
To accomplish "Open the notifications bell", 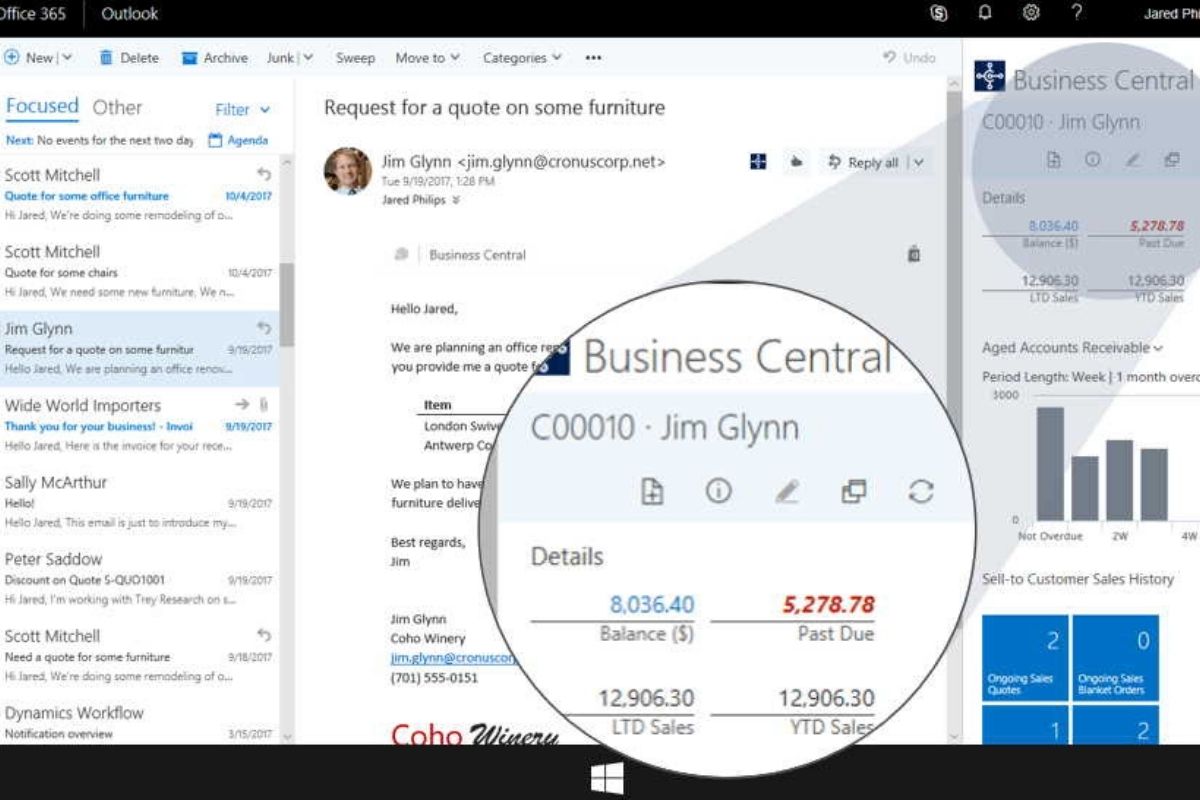I will coord(986,13).
